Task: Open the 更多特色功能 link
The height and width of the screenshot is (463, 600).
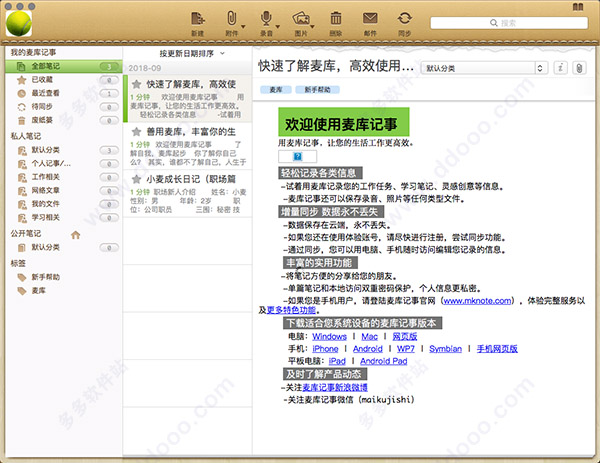Action: click(x=291, y=310)
